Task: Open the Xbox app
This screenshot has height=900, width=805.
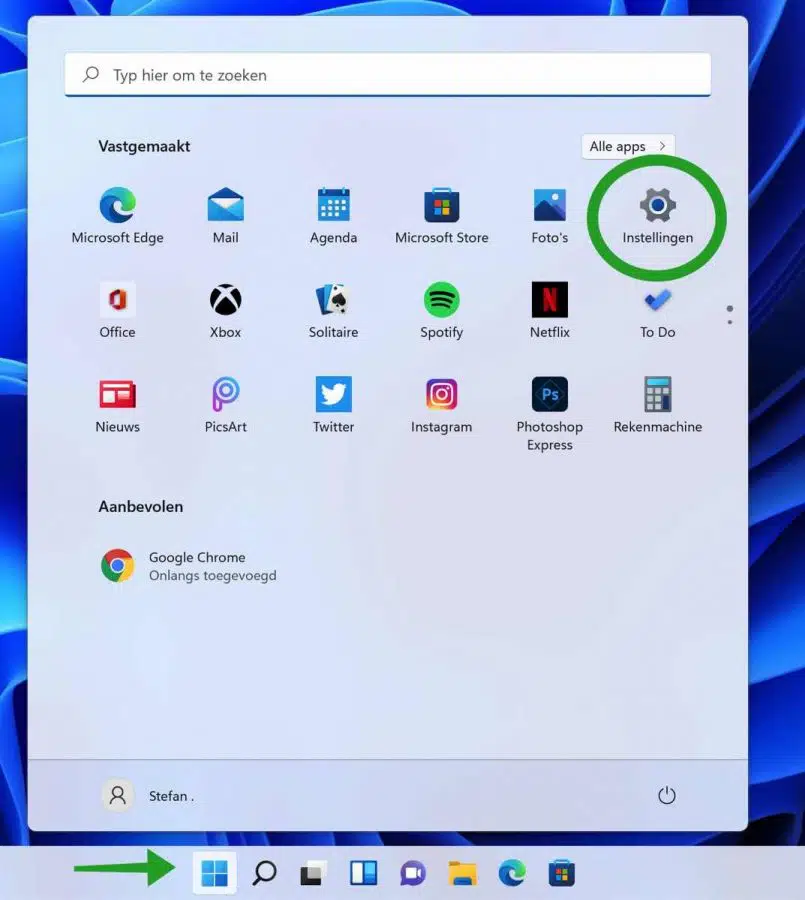Action: [226, 311]
